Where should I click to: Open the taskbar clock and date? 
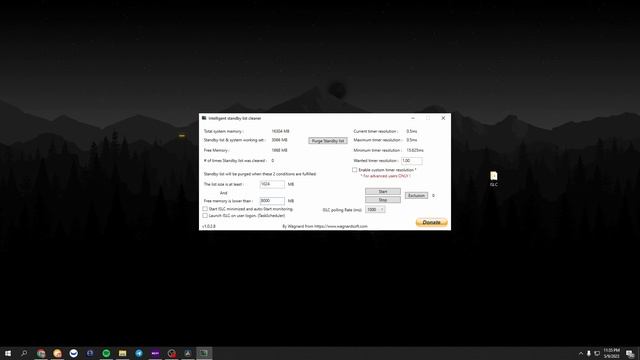[611, 353]
